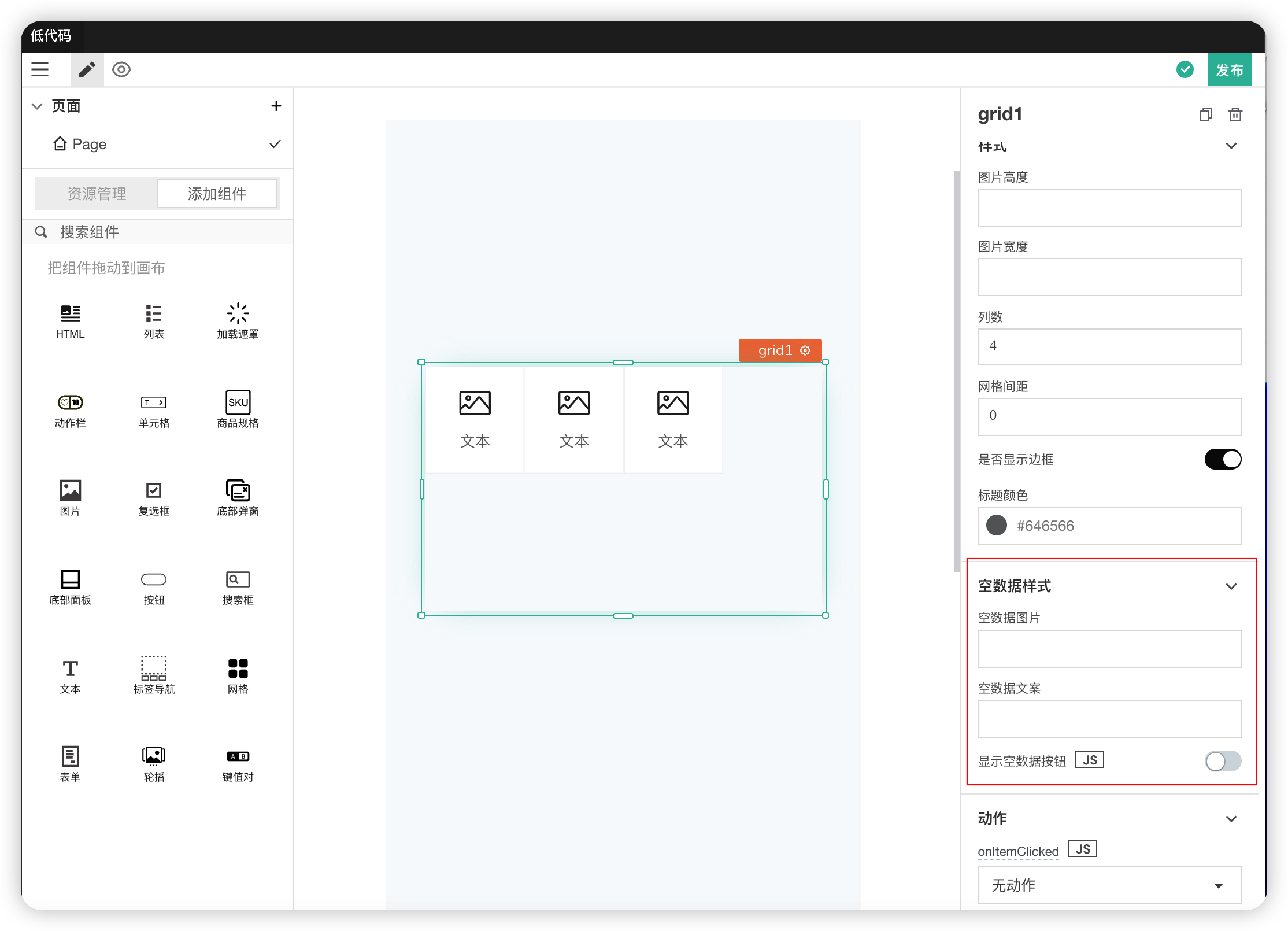Click the 发布 publish button
This screenshot has width=1288, height=931.
click(1229, 70)
